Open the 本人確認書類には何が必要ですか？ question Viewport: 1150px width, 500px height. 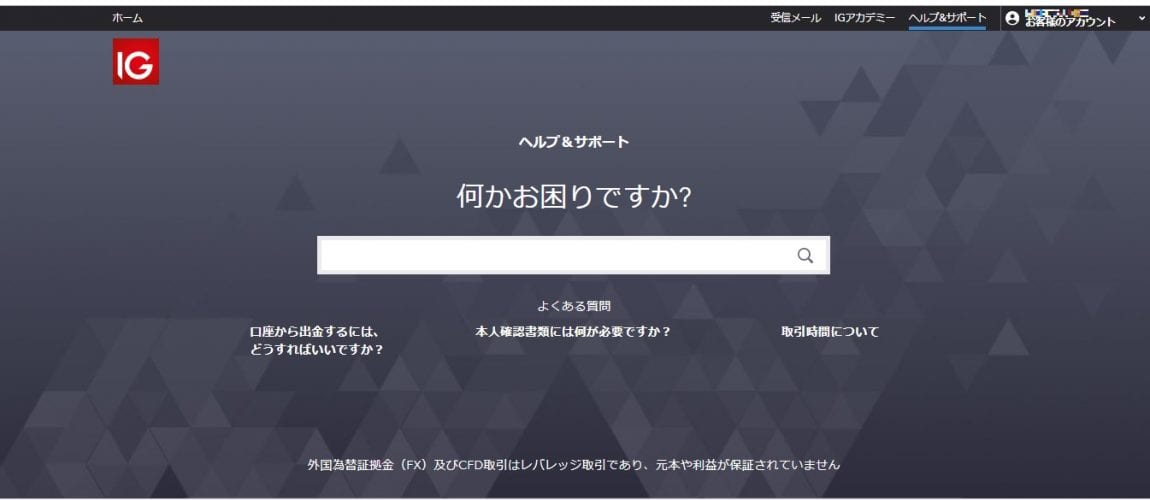pos(573,332)
